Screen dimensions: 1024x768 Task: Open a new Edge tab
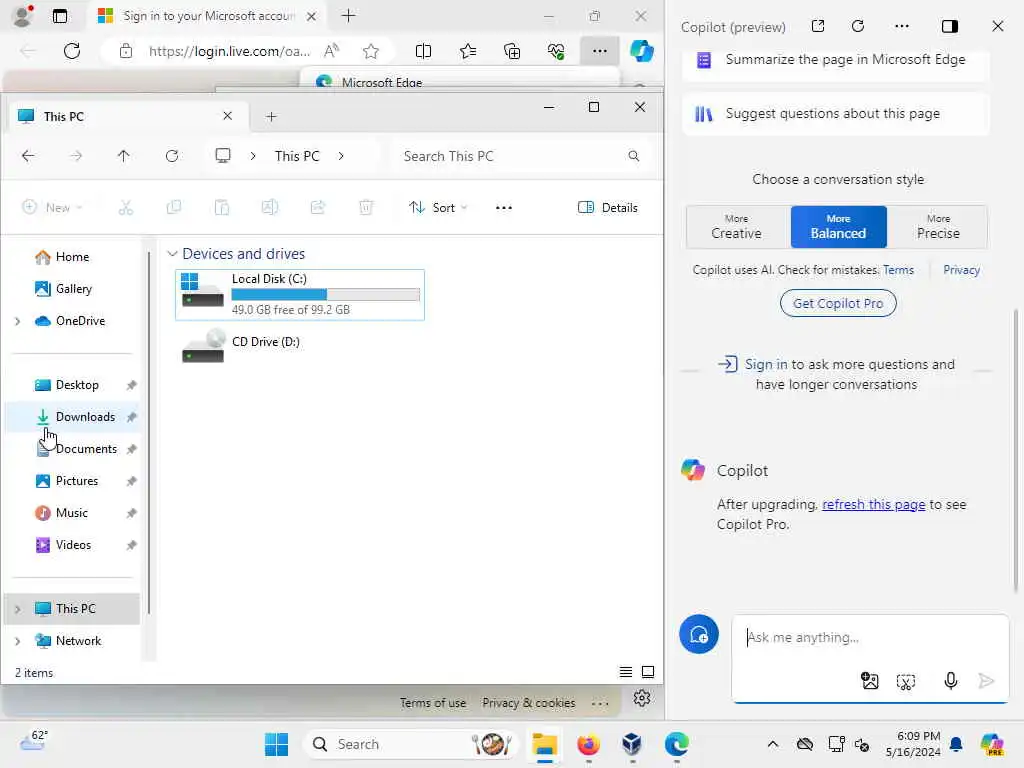(349, 16)
